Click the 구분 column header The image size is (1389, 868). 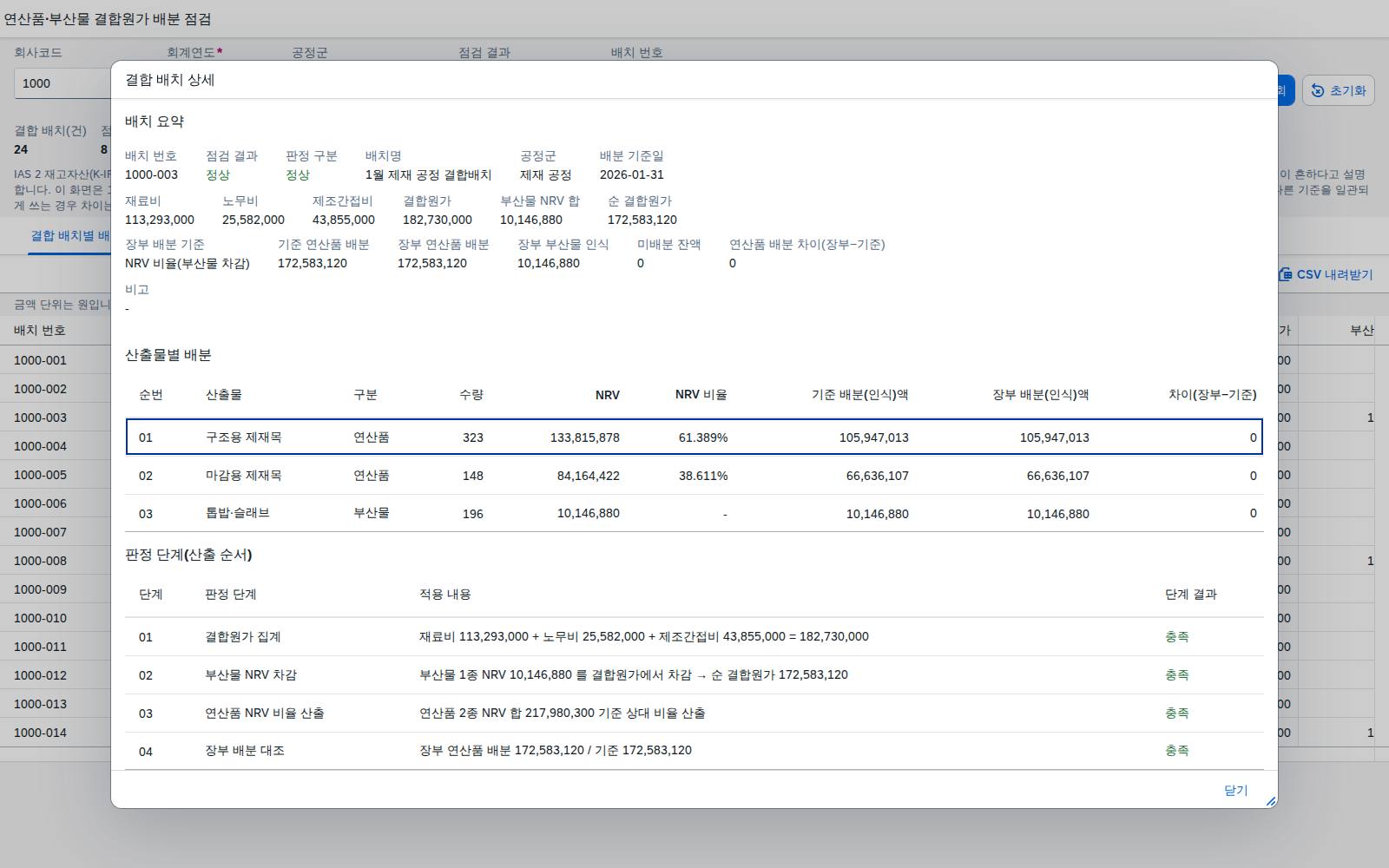[365, 395]
